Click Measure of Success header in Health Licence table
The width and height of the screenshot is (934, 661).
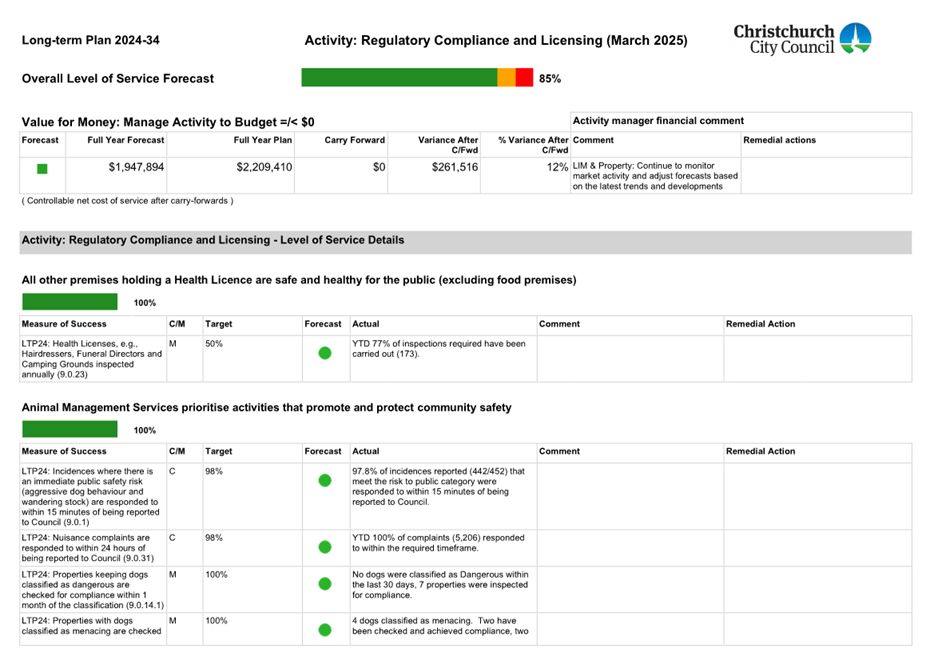(x=64, y=324)
